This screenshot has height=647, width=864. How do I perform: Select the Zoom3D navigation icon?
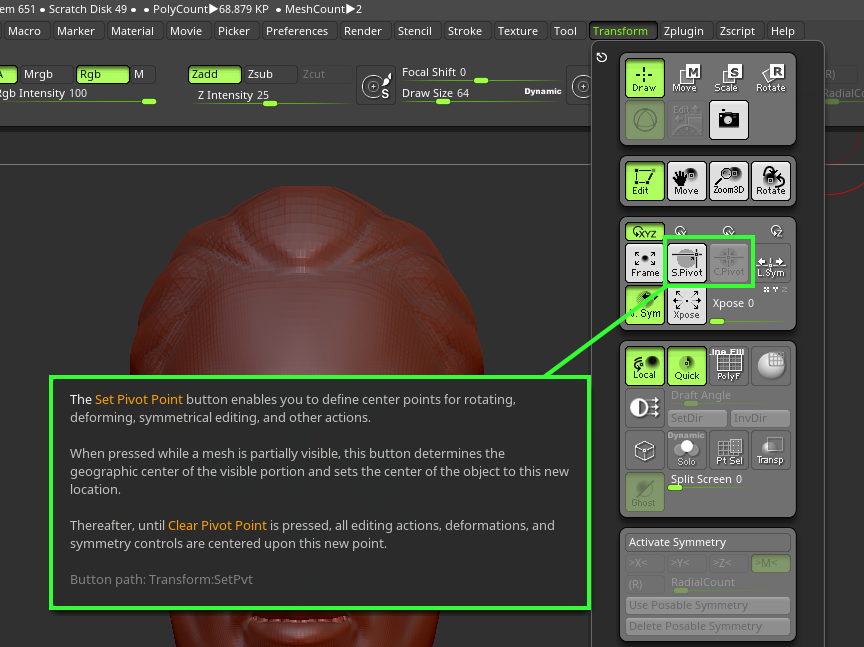pos(728,180)
